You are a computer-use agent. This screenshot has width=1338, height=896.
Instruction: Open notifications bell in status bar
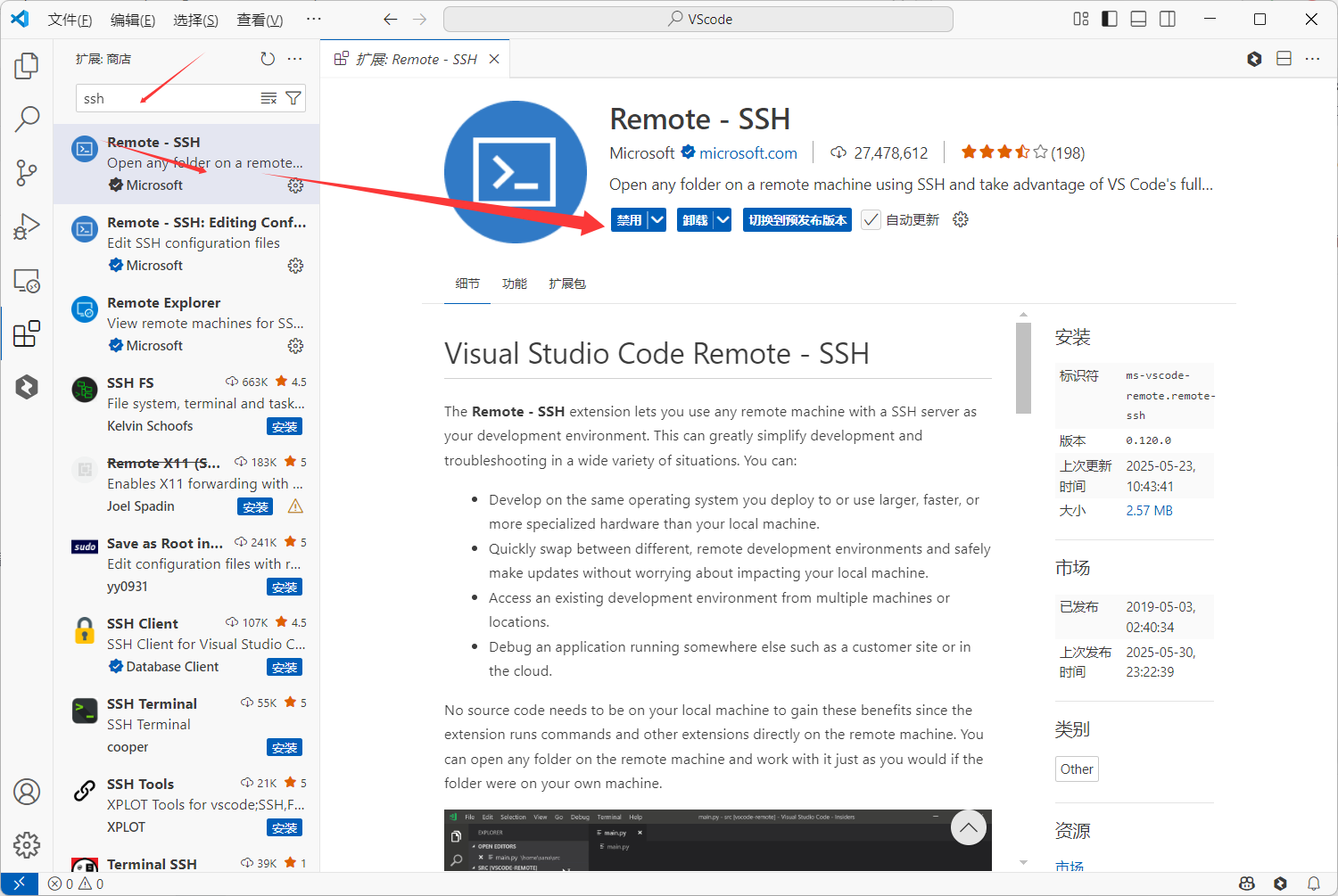pyautogui.click(x=1314, y=884)
